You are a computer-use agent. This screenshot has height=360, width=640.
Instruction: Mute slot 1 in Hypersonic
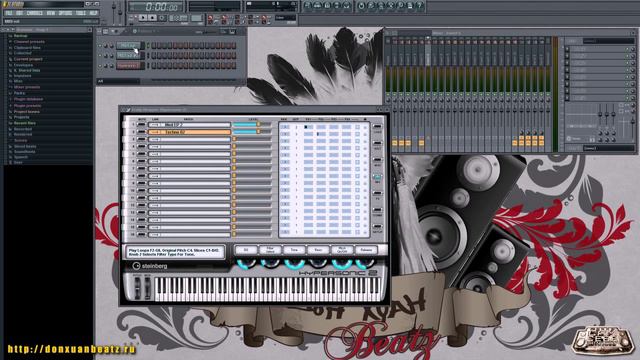click(x=141, y=124)
